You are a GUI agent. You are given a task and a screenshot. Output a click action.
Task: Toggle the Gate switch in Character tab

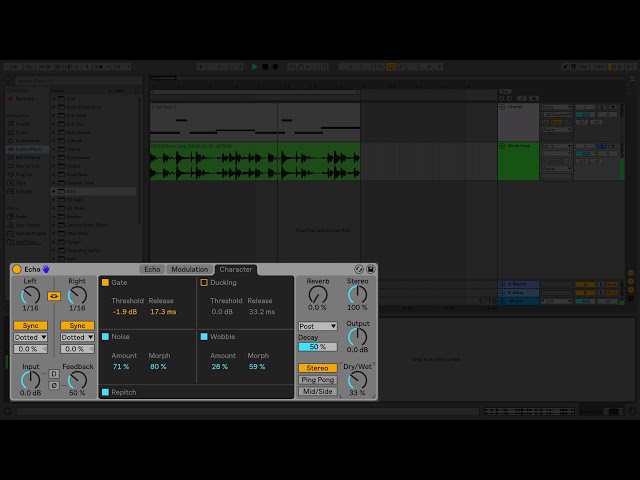(x=105, y=282)
